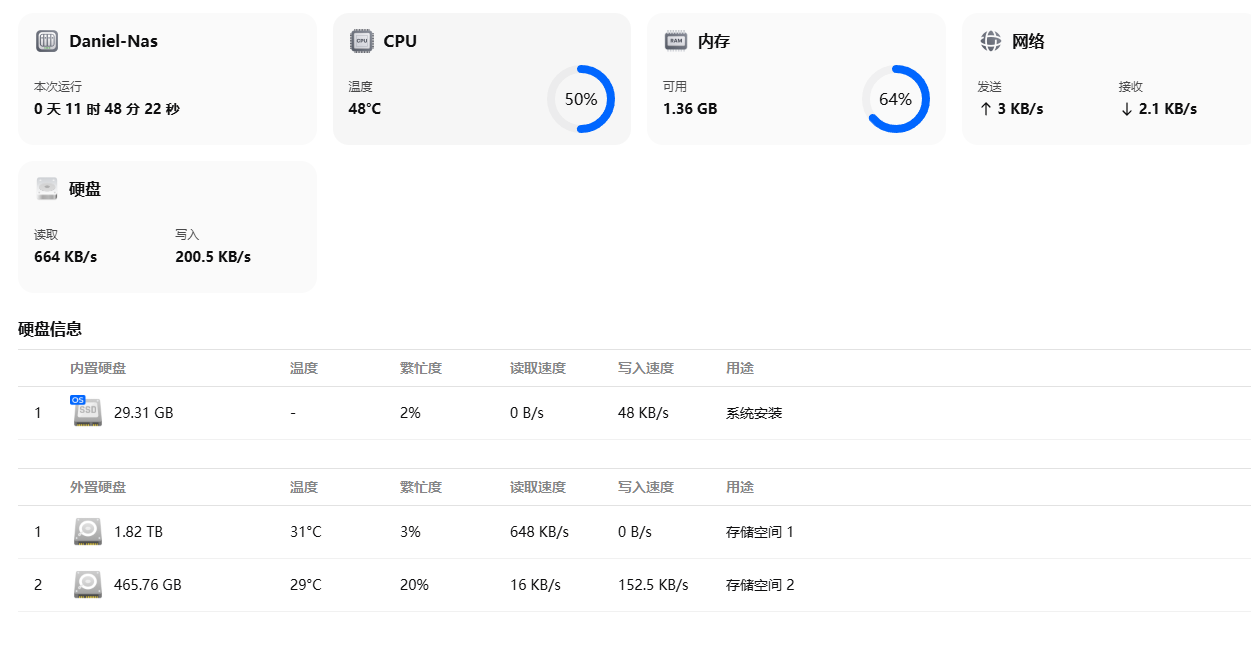
Task: Click the 29°C temperature cell
Action: (306, 585)
